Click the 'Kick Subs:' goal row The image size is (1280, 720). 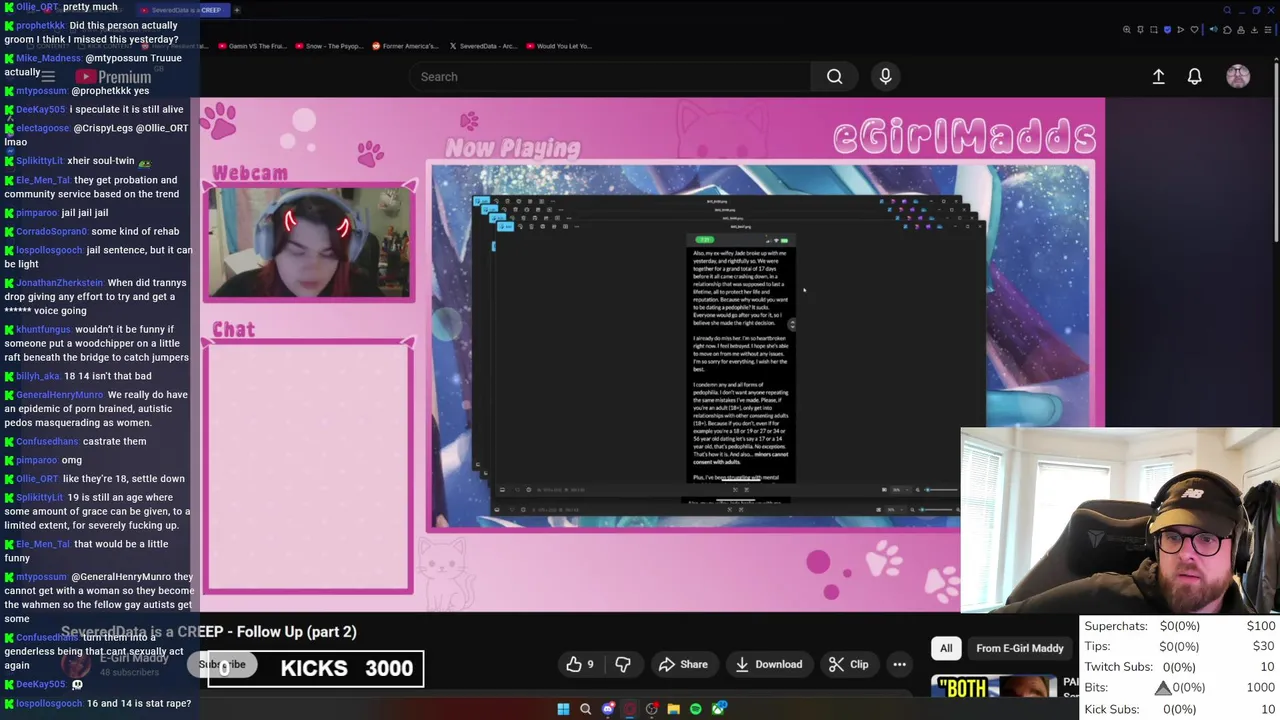(1180, 709)
